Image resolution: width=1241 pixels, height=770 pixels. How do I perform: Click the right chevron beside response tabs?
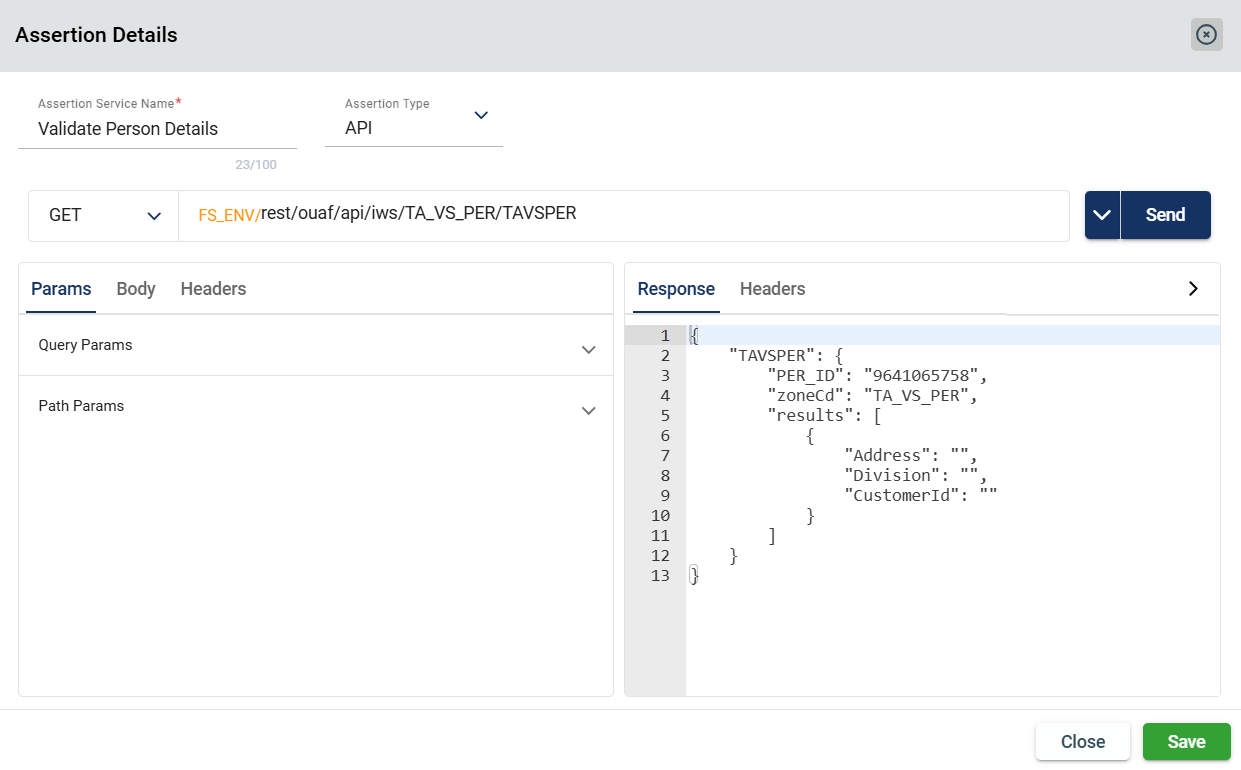click(1192, 288)
